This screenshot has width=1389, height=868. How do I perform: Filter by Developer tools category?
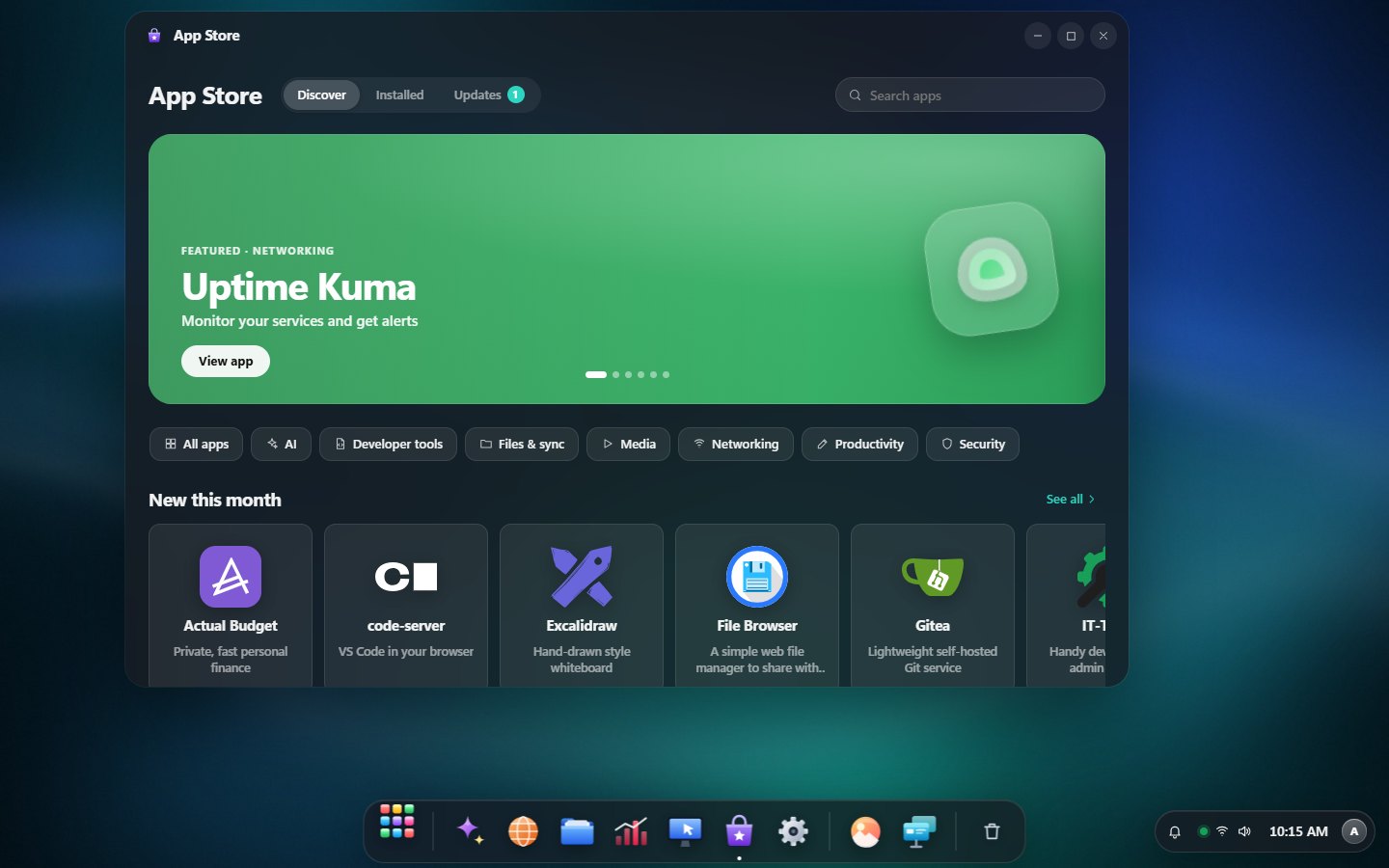pos(389,445)
